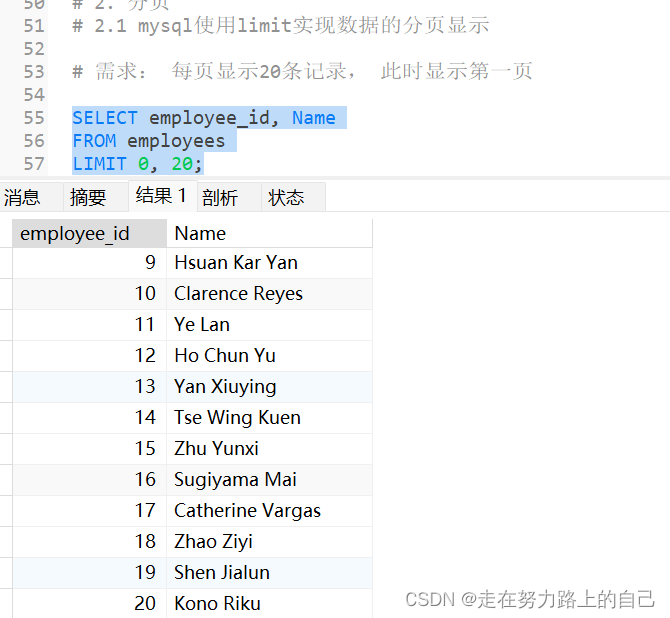Click the comment on line 53
This screenshot has width=670, height=618.
click(x=303, y=71)
